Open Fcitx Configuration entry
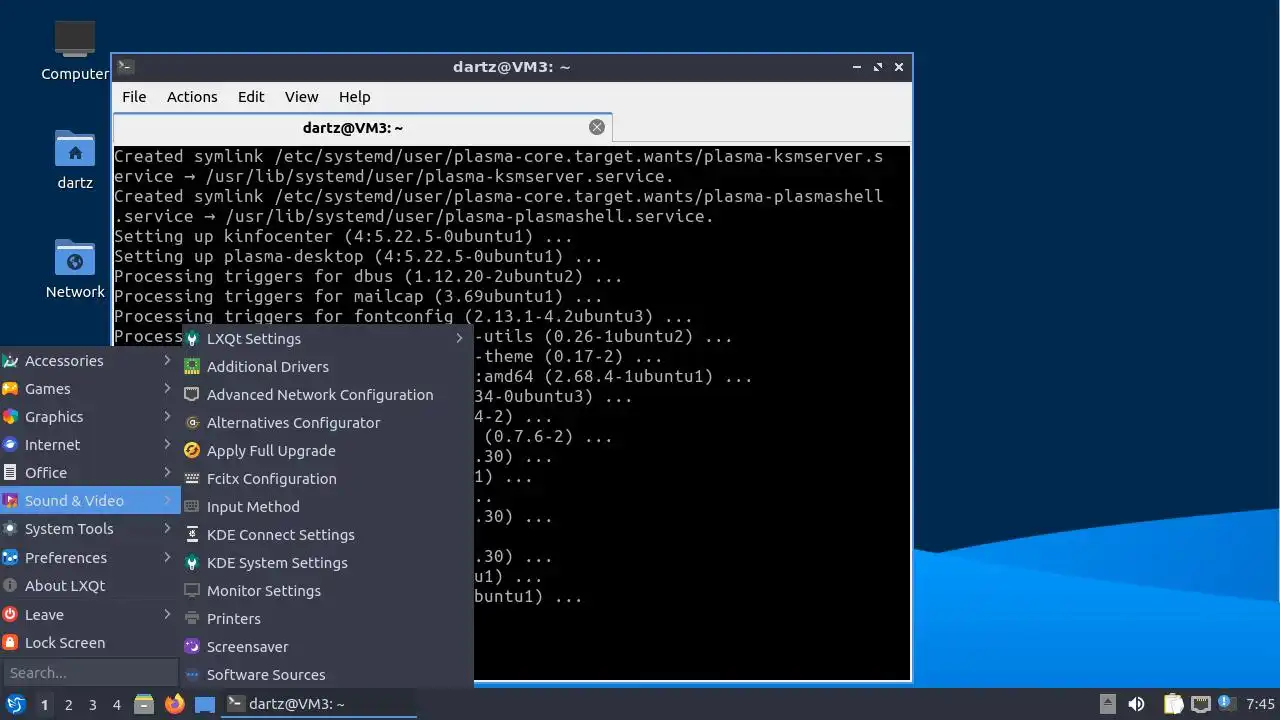 click(x=327, y=479)
